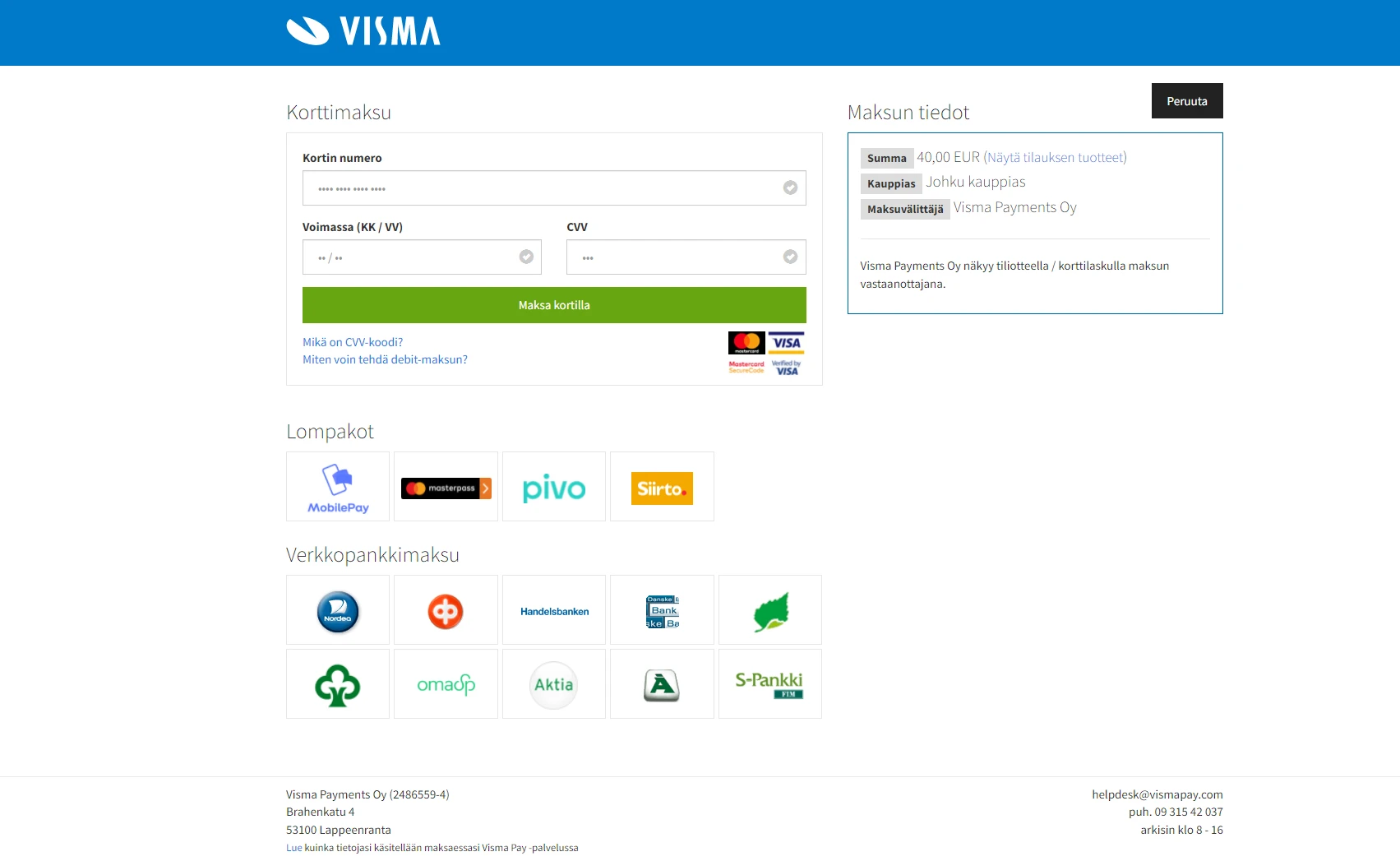The width and height of the screenshot is (1400, 861).
Task: Choose MobilePay wallet payment
Action: [x=338, y=487]
